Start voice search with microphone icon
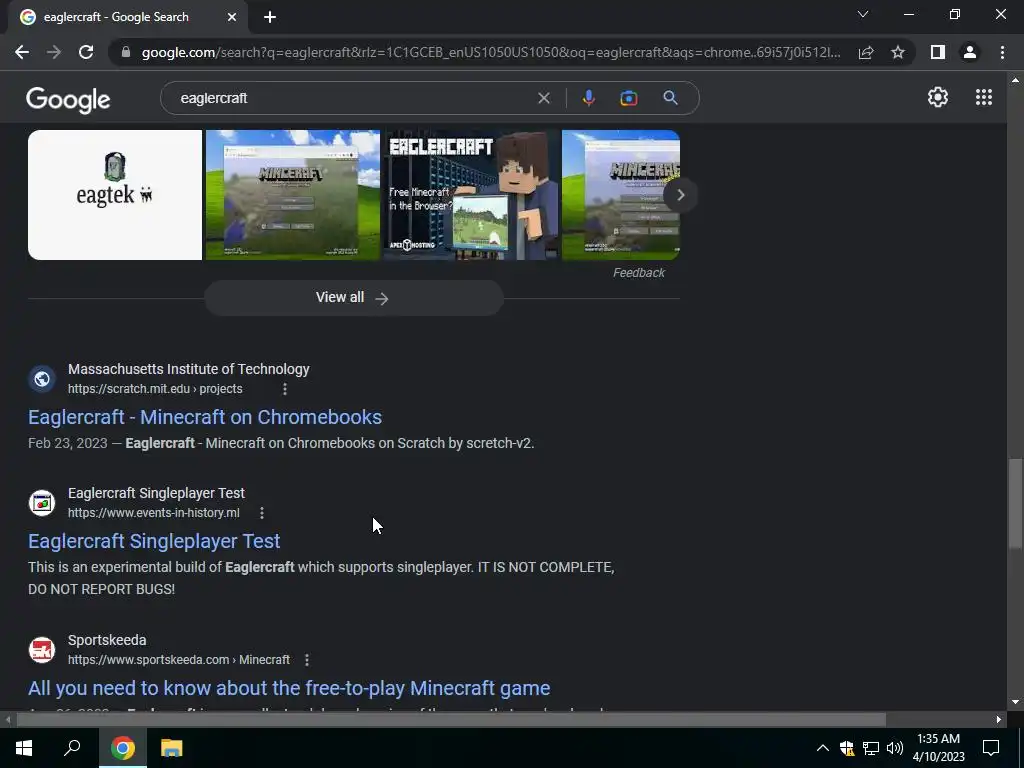 (588, 98)
